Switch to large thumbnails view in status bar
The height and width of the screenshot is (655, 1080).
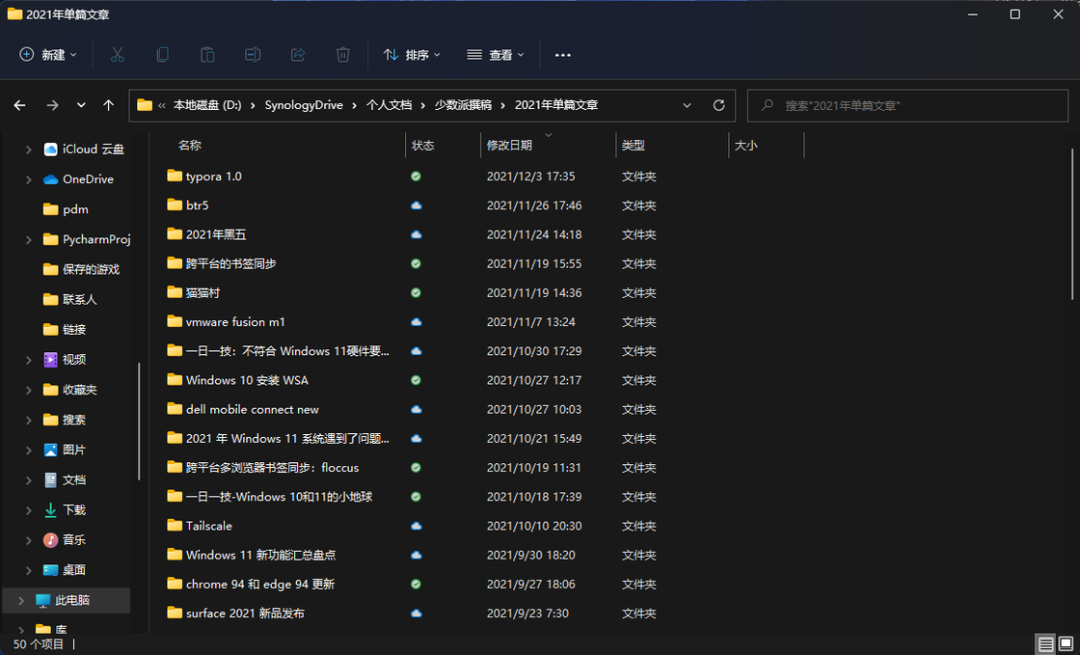[x=1067, y=645]
